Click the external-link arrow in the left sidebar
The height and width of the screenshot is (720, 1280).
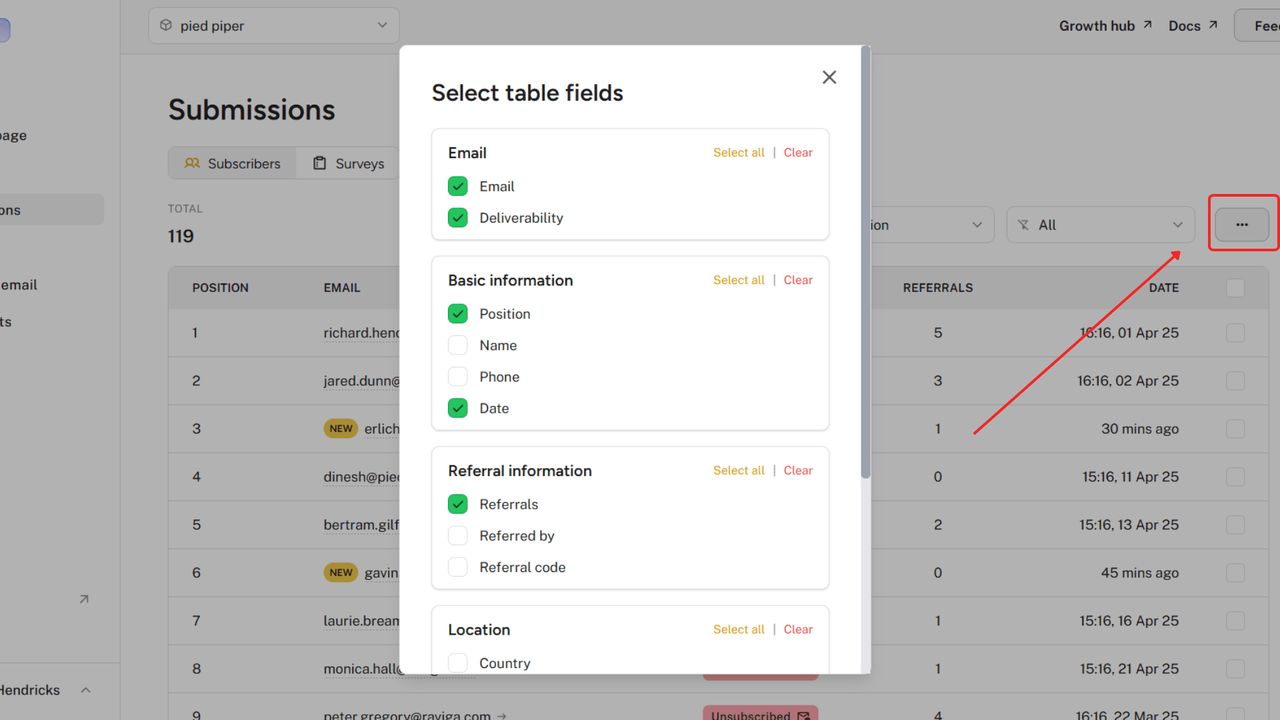[84, 598]
